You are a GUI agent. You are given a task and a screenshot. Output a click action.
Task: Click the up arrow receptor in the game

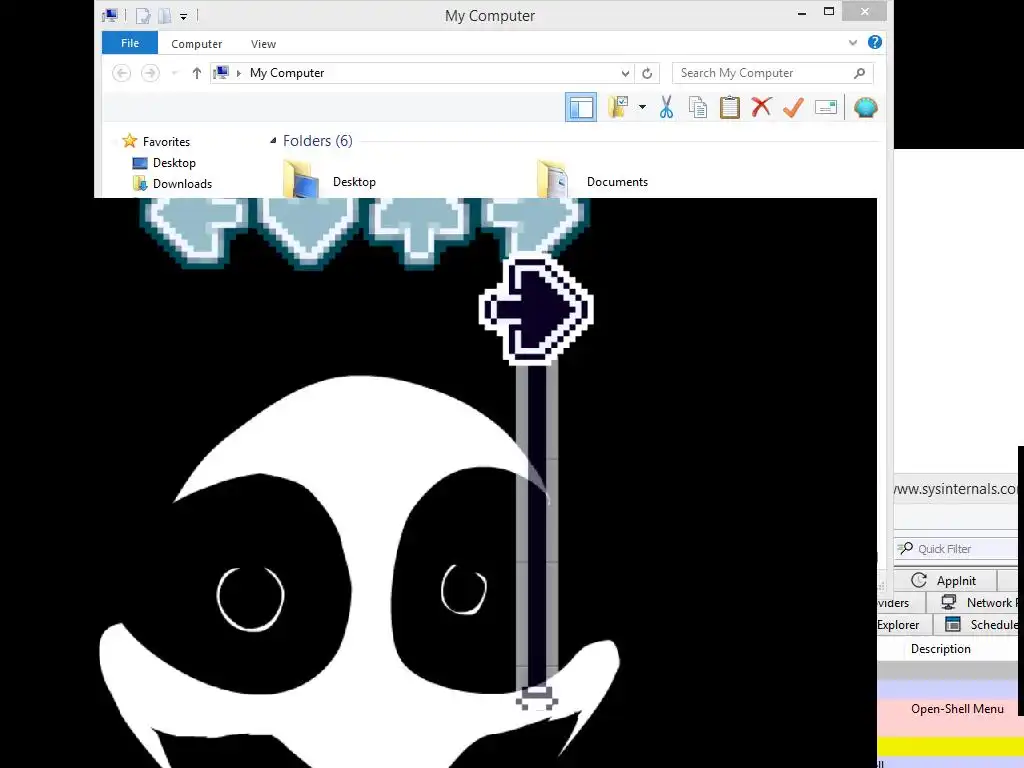[420, 232]
